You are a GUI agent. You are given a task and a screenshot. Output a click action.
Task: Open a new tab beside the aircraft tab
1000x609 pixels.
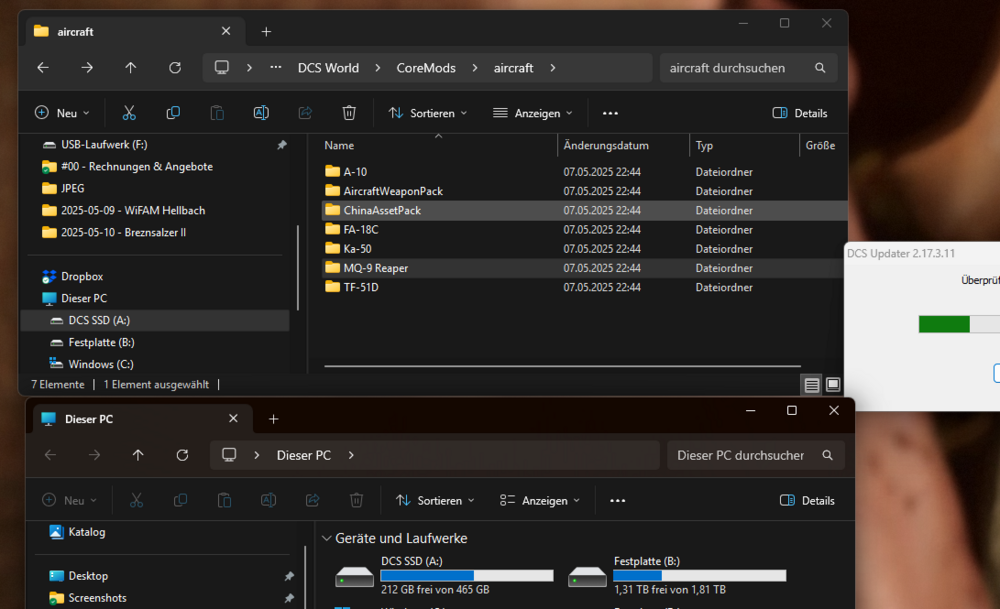tap(266, 31)
